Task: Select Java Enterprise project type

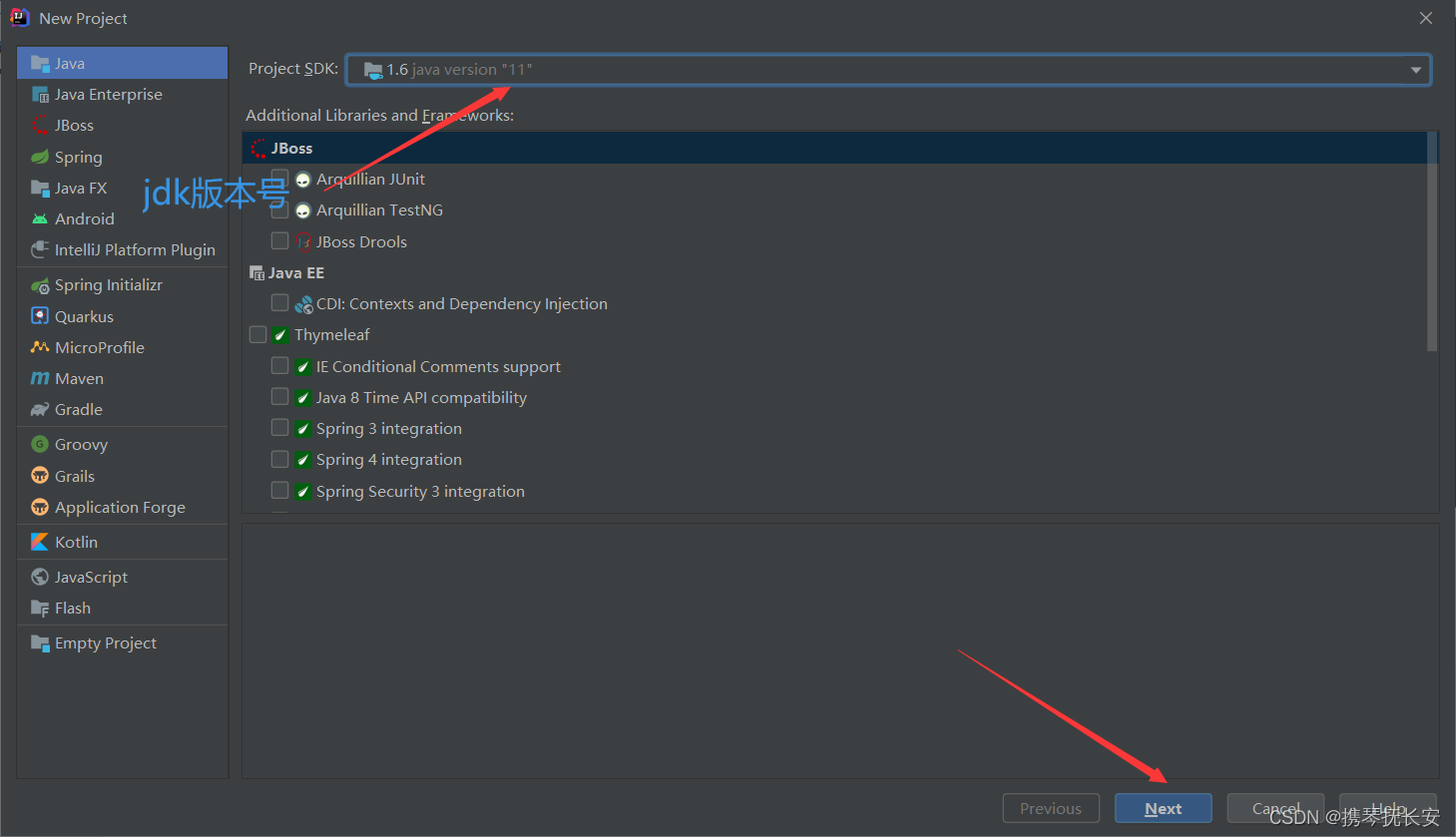Action: coord(122,95)
